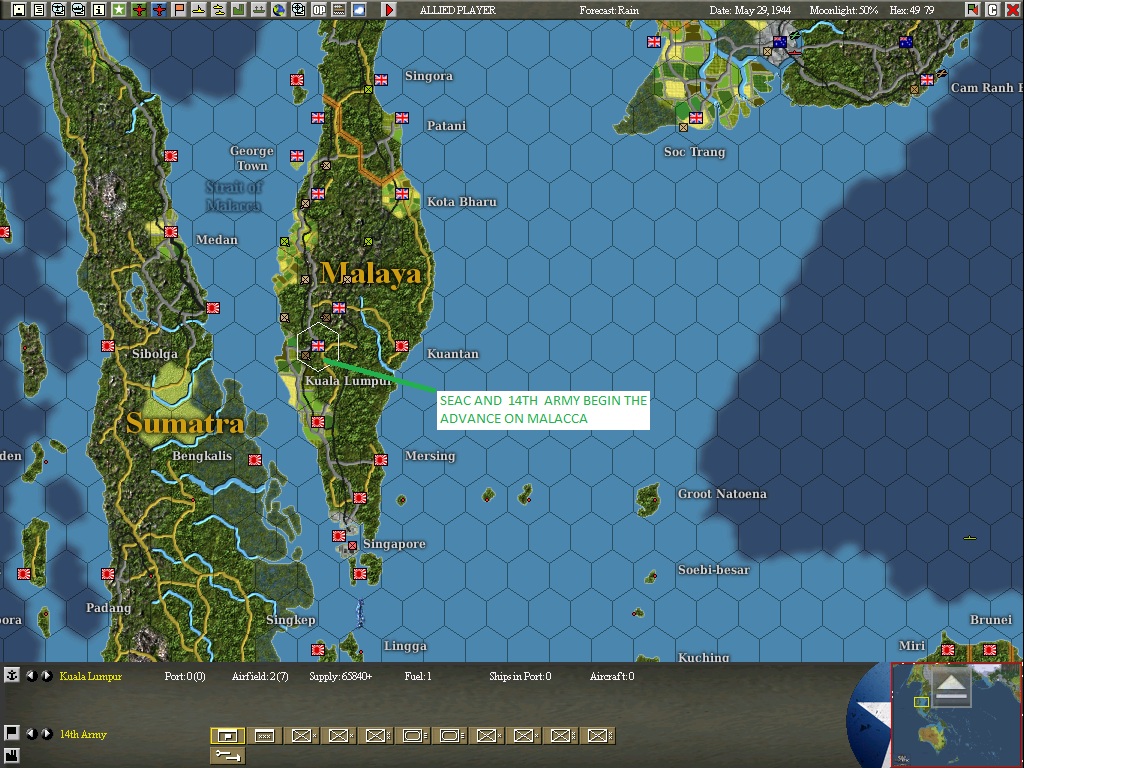Click the Singapore map label
1137x774 pixels.
coord(394,544)
